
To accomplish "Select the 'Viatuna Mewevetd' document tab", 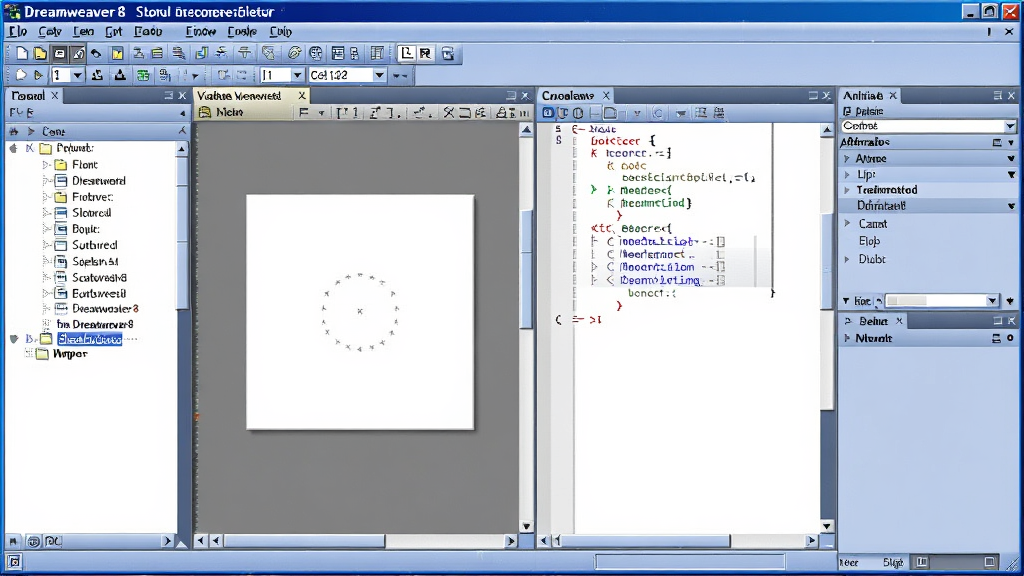I will pos(239,95).
